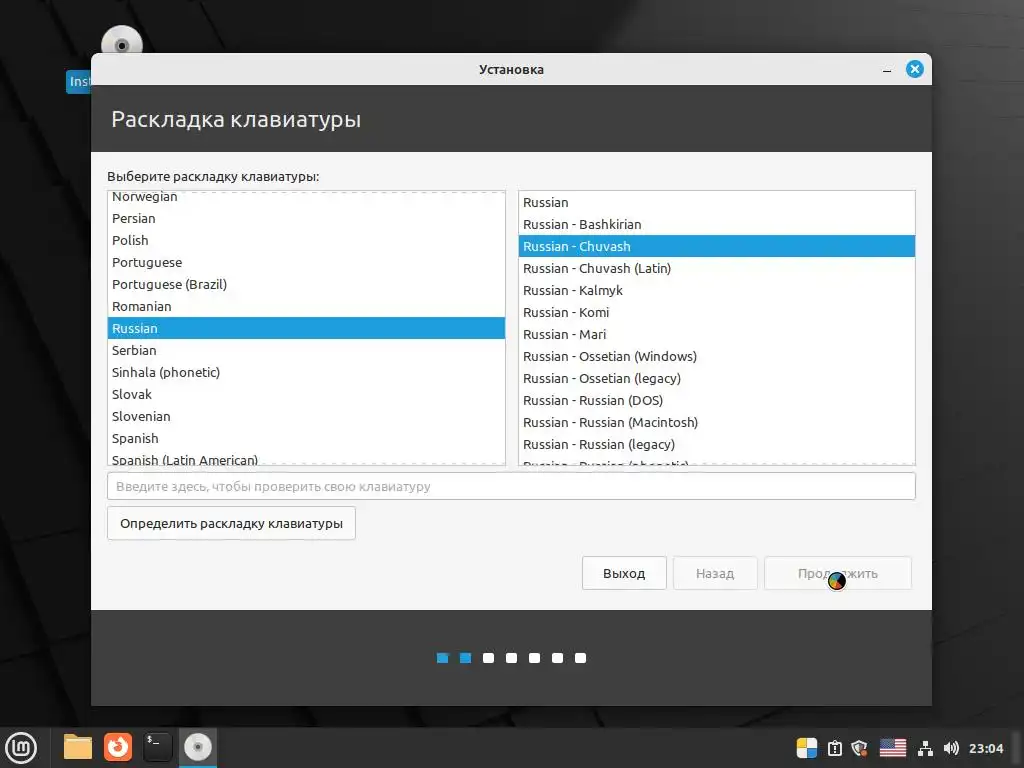Click the Продолжить button
1024x768 pixels.
(x=837, y=573)
